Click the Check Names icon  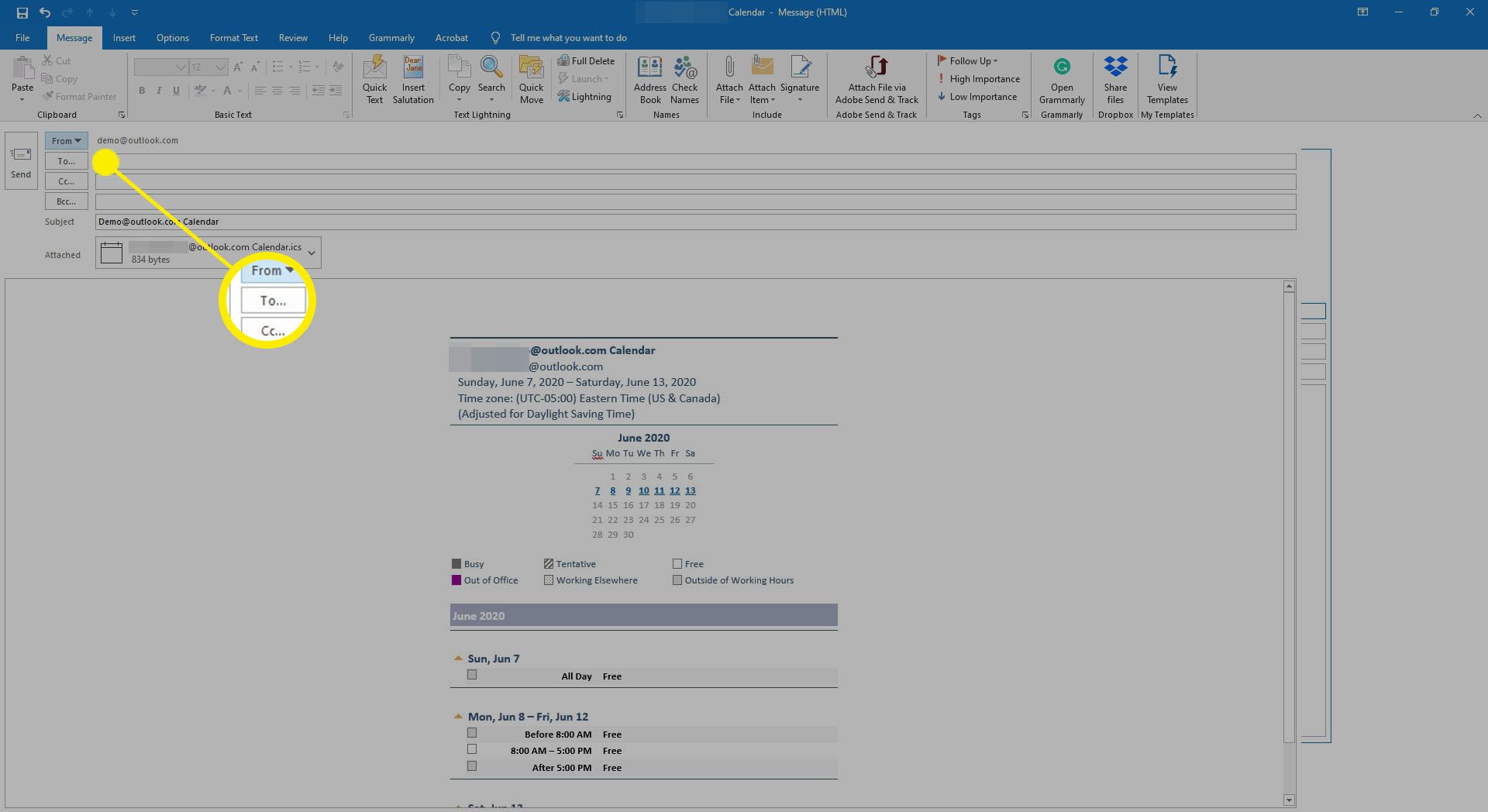pyautogui.click(x=685, y=67)
